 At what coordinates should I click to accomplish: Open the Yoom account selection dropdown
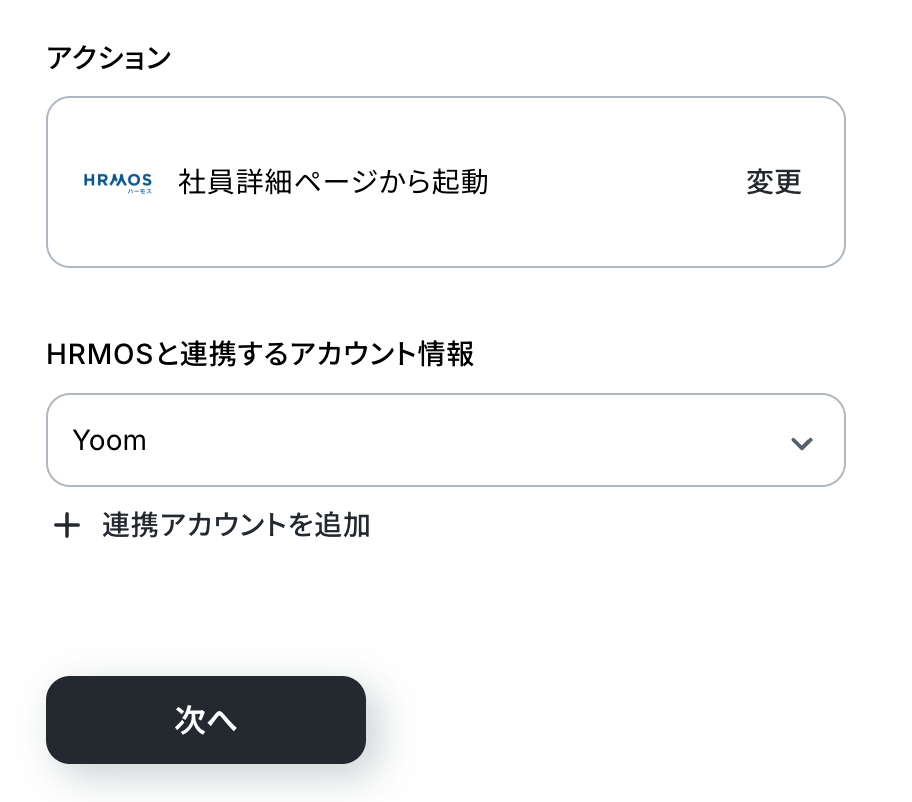pos(445,440)
